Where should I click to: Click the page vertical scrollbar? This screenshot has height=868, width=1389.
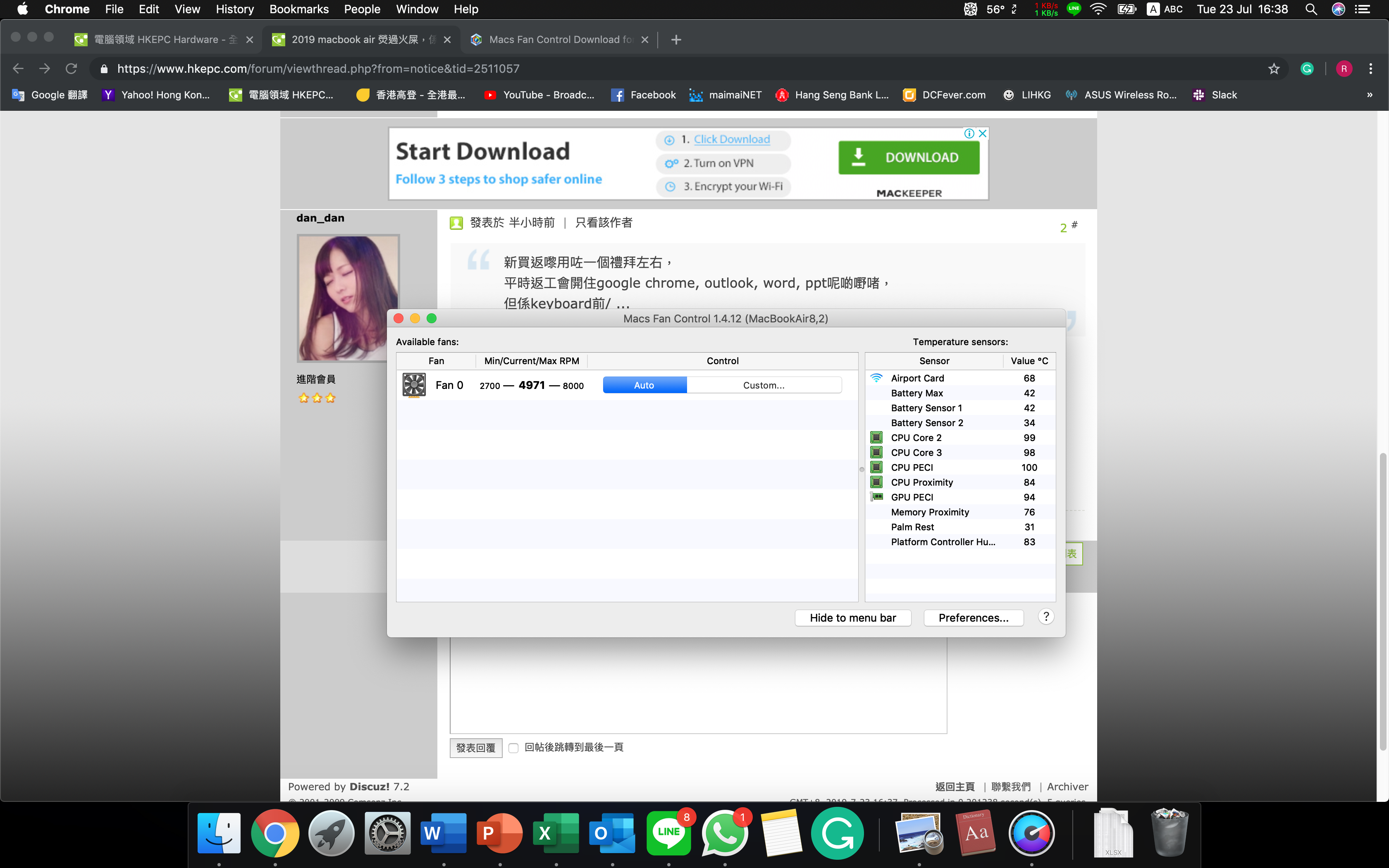click(x=1383, y=602)
